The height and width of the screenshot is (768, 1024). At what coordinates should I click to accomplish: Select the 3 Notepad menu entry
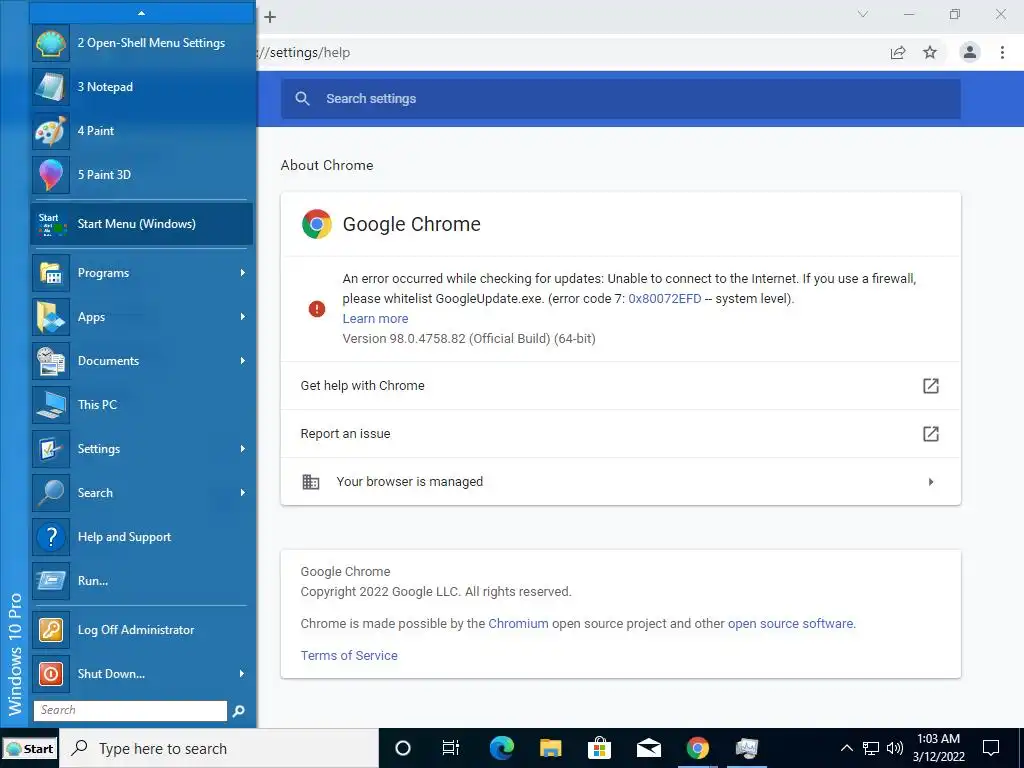tap(142, 87)
